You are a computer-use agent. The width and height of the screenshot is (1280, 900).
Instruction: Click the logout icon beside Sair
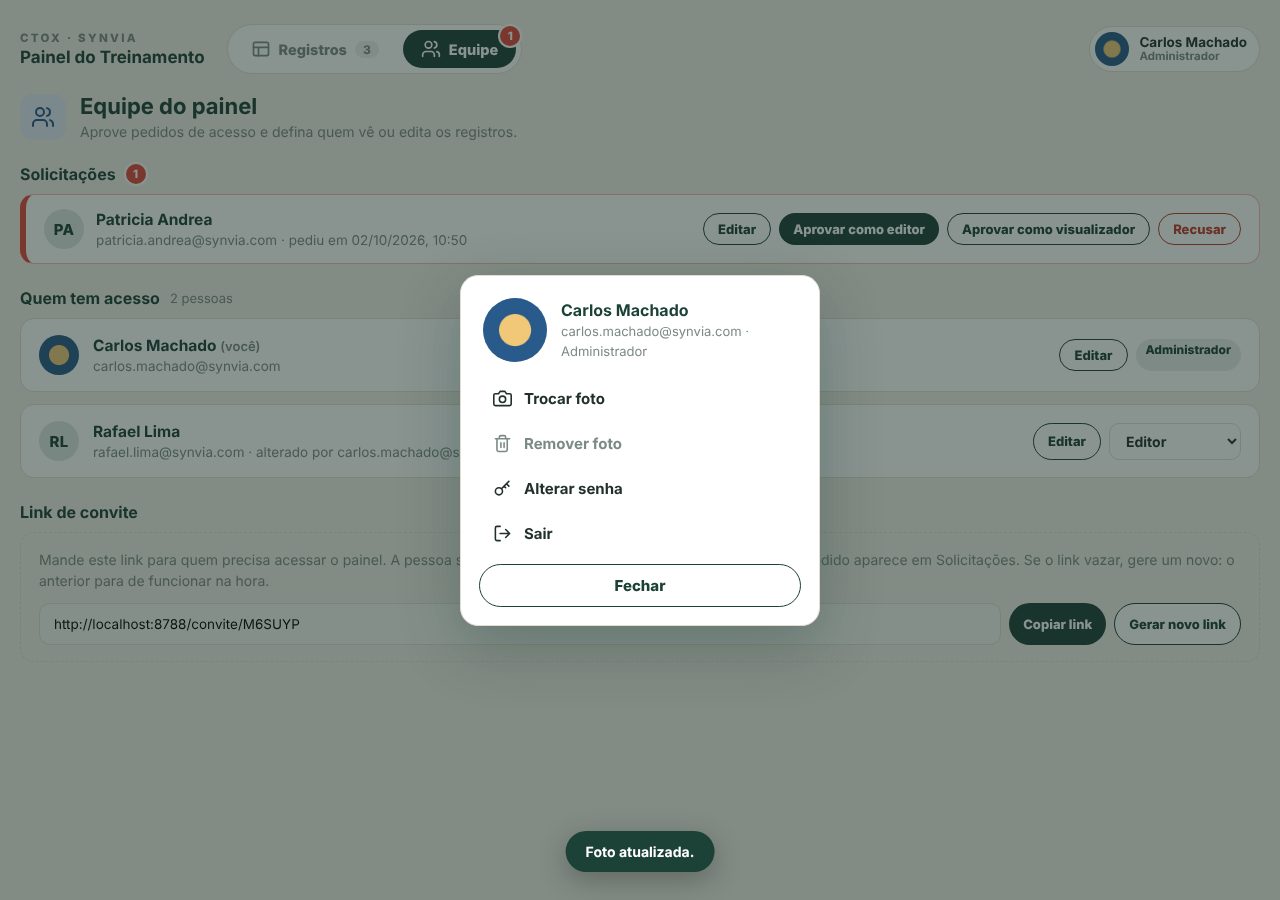502,534
